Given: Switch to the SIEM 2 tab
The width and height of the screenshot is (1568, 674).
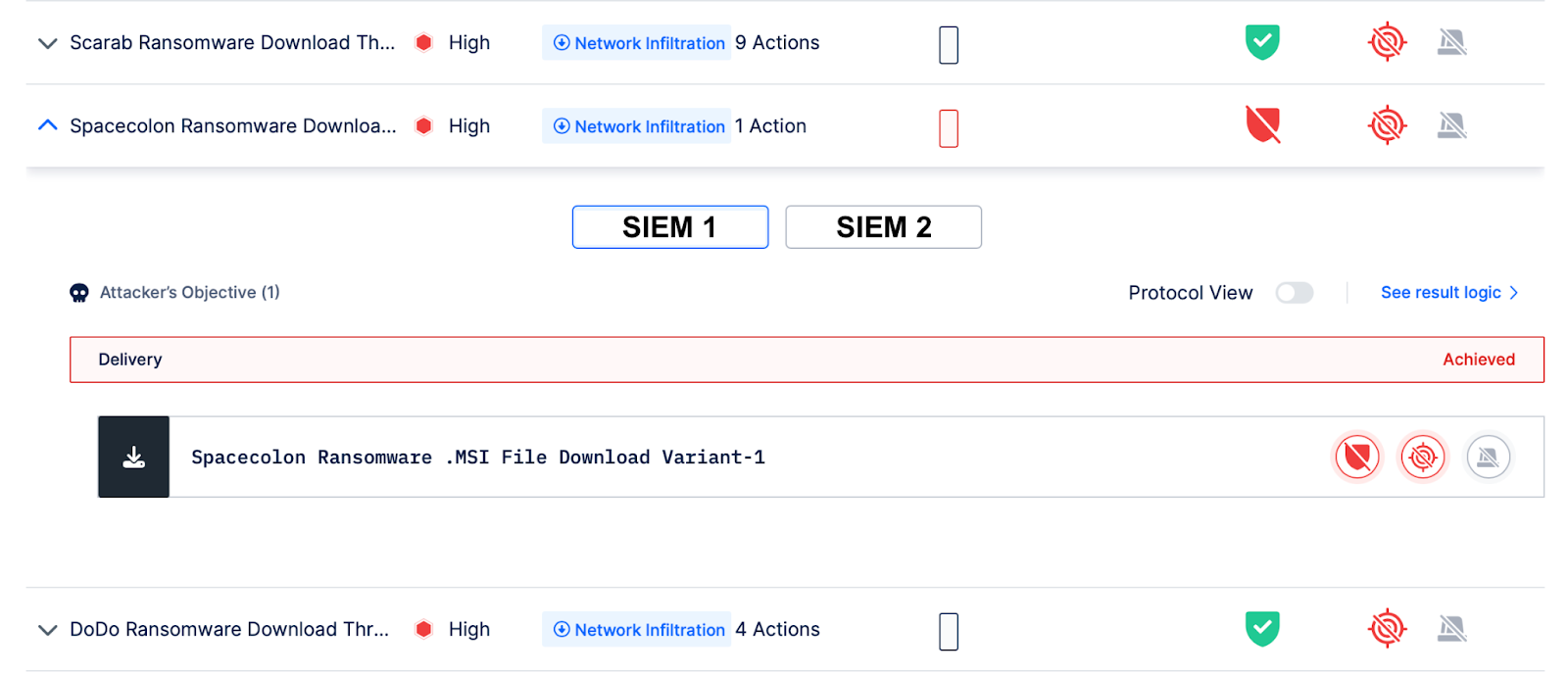Looking at the screenshot, I should (x=883, y=227).
